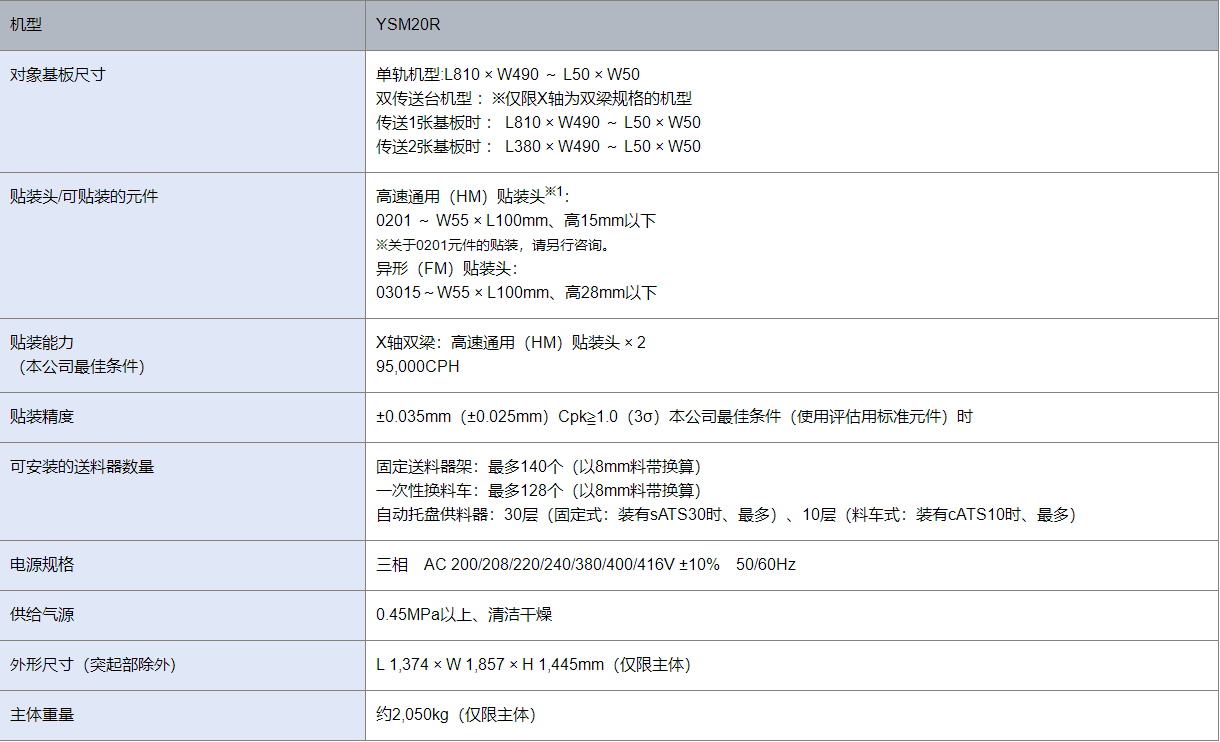Screen dimensions: 1220x742
Task: Click the 传送2张基板时 L380 size line
Action: coord(538,147)
